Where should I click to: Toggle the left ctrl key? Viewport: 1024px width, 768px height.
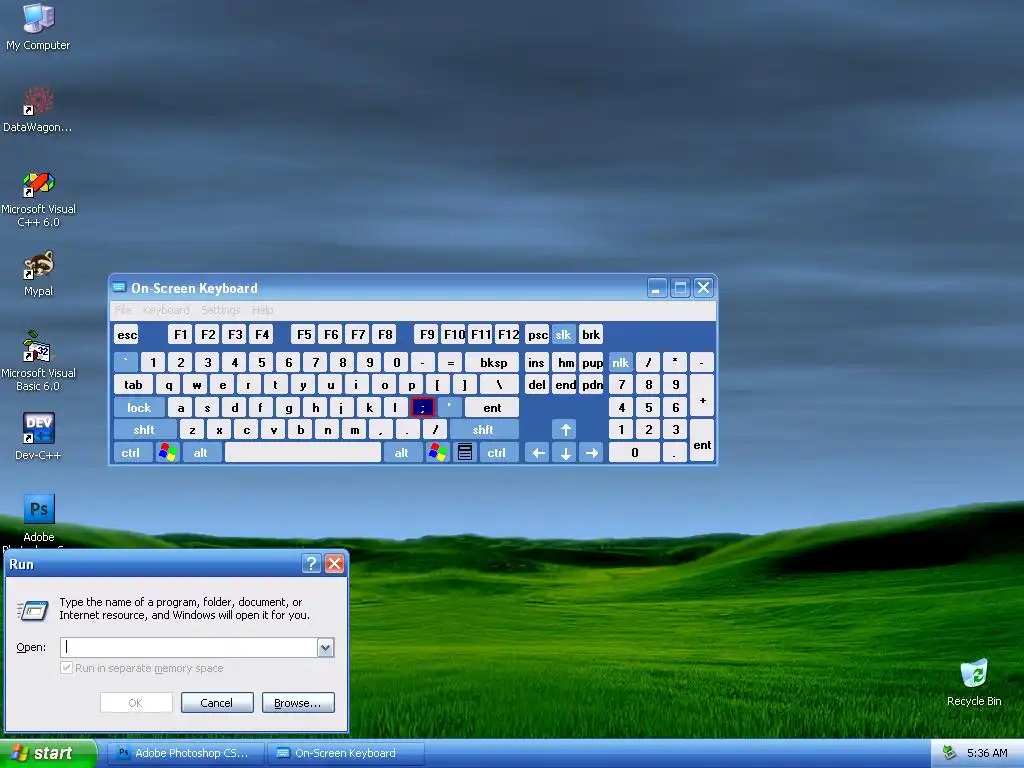(x=131, y=453)
